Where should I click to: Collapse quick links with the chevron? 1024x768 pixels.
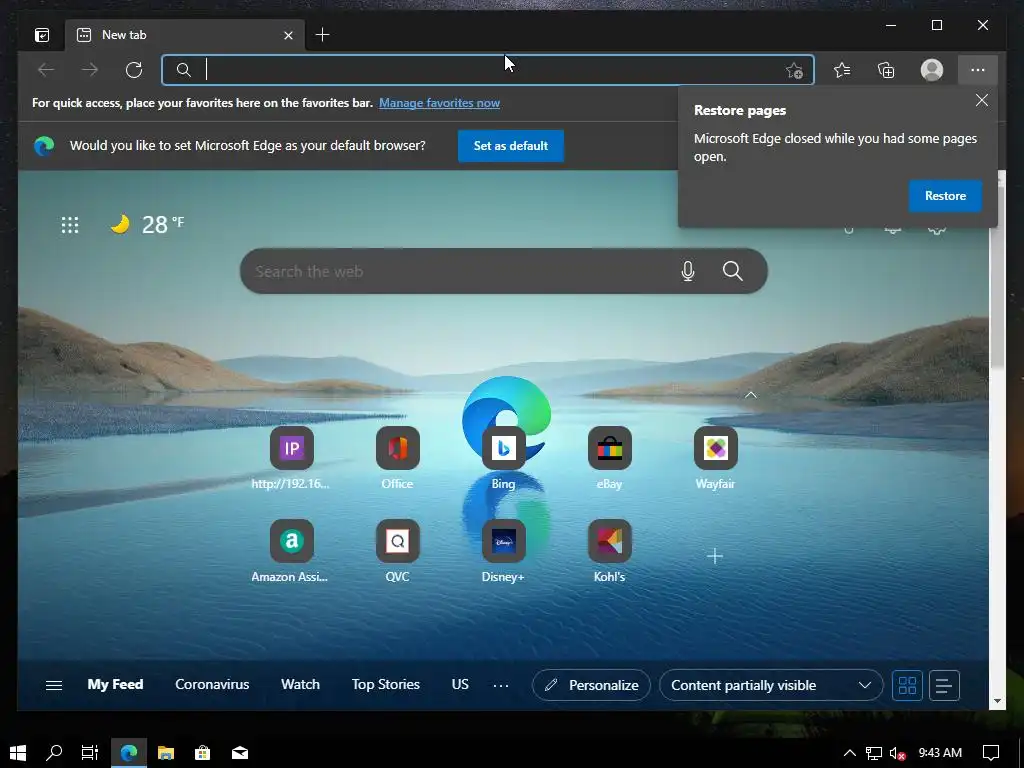(x=751, y=394)
